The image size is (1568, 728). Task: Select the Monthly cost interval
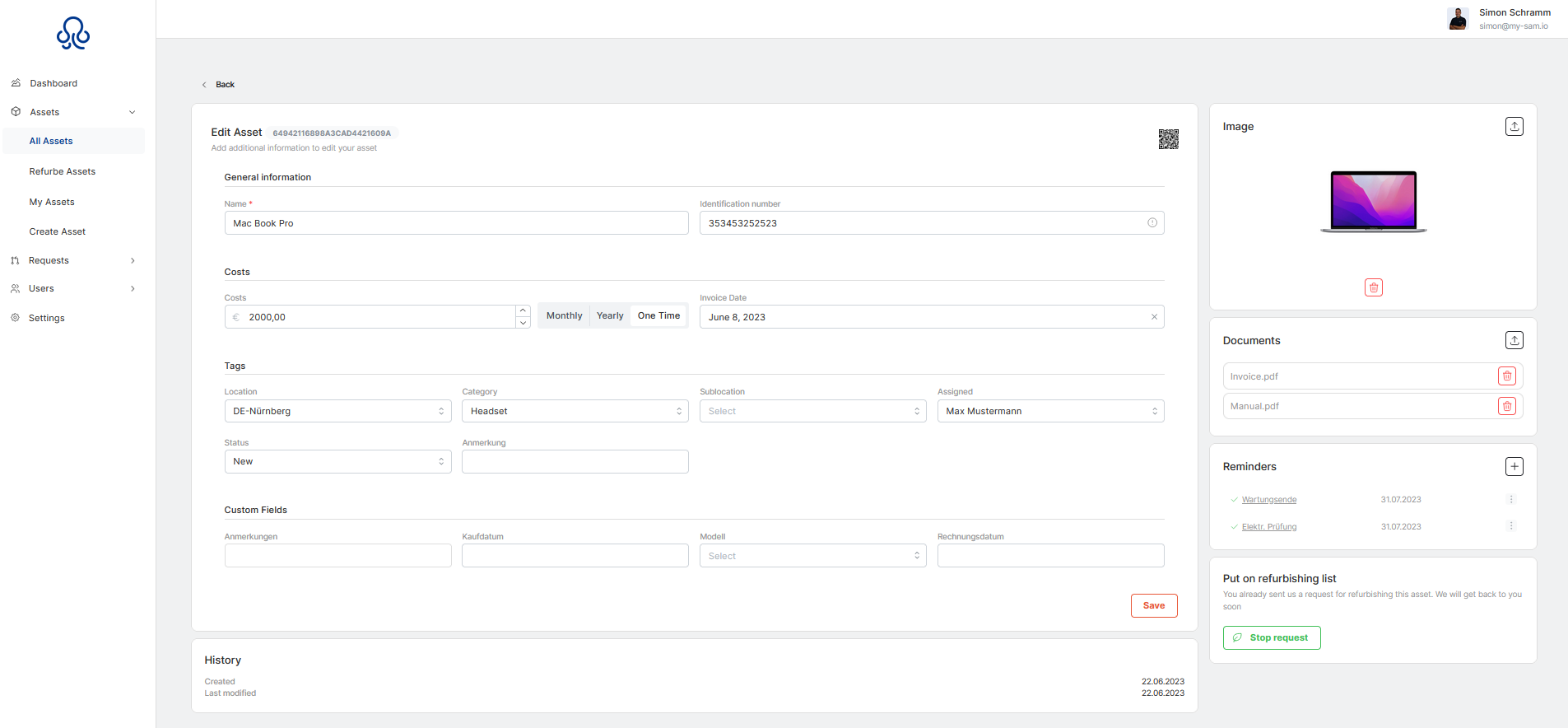pos(564,315)
